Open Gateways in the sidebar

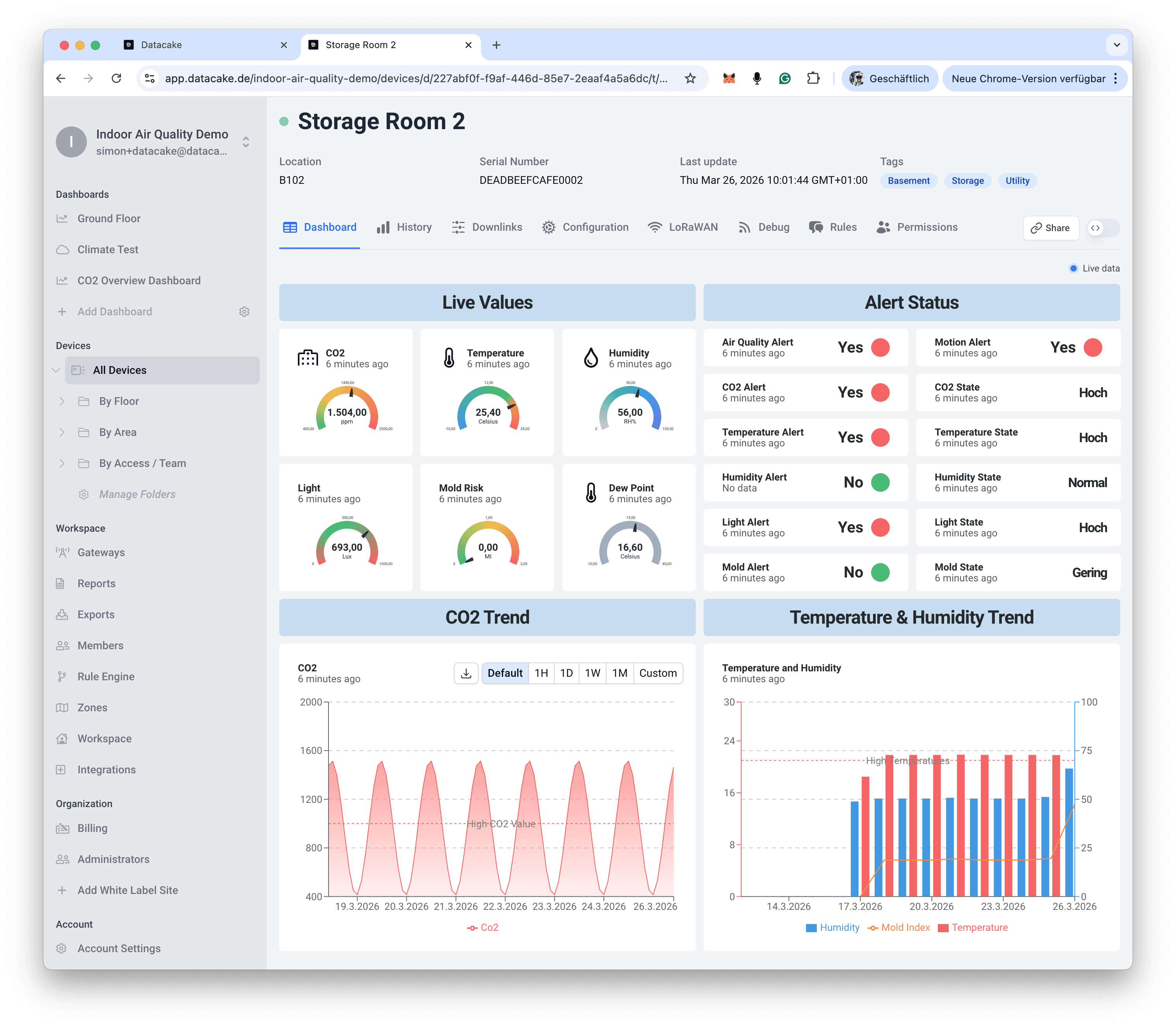click(101, 552)
